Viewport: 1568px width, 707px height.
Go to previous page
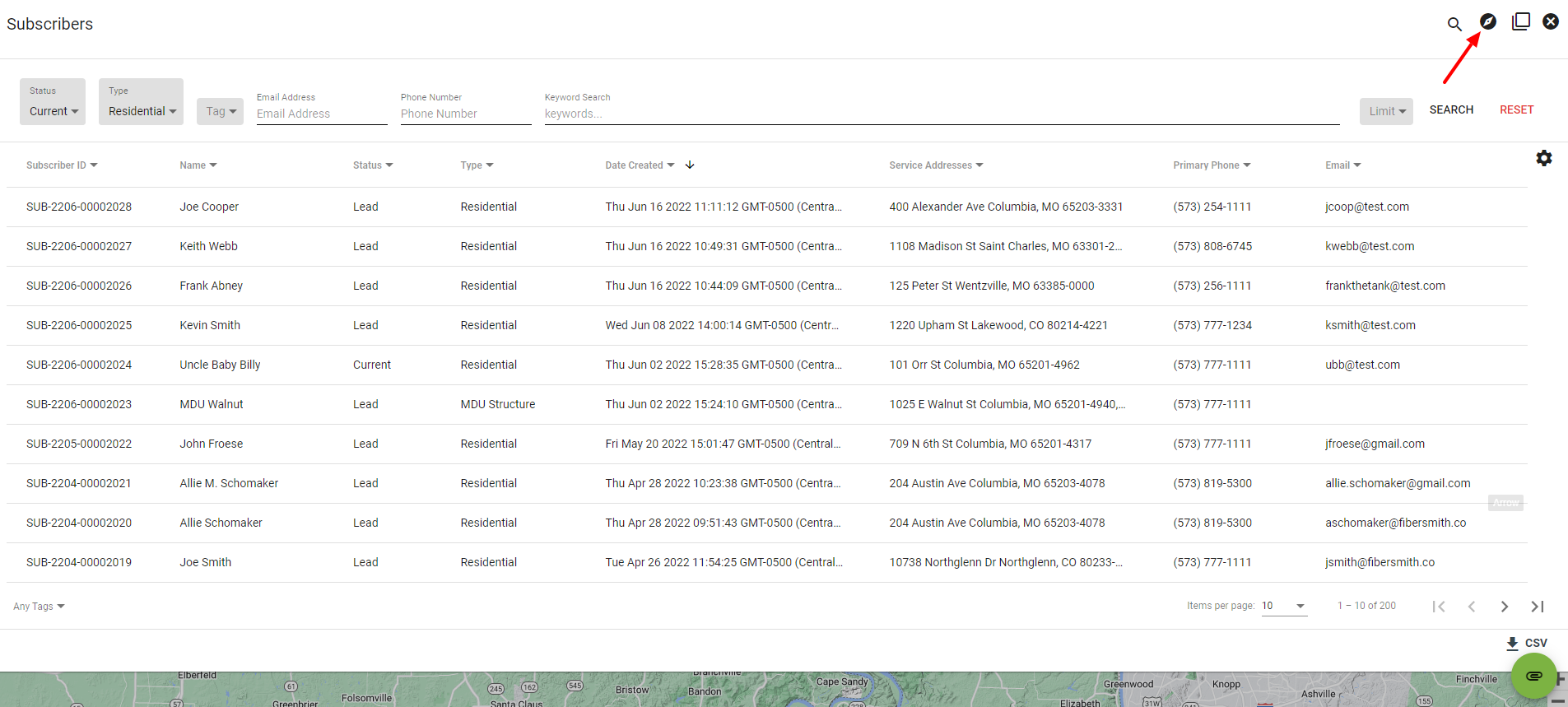click(1472, 607)
